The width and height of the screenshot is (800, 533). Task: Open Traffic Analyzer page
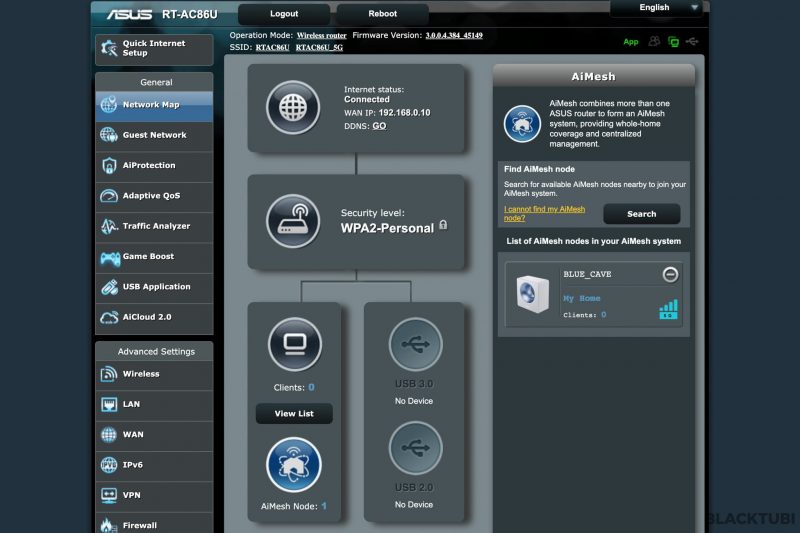click(154, 226)
